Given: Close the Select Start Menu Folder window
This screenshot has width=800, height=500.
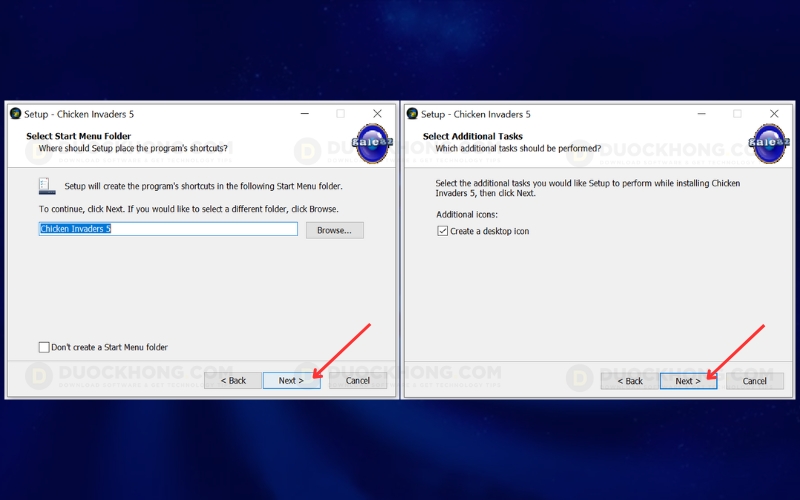Looking at the screenshot, I should pos(377,113).
